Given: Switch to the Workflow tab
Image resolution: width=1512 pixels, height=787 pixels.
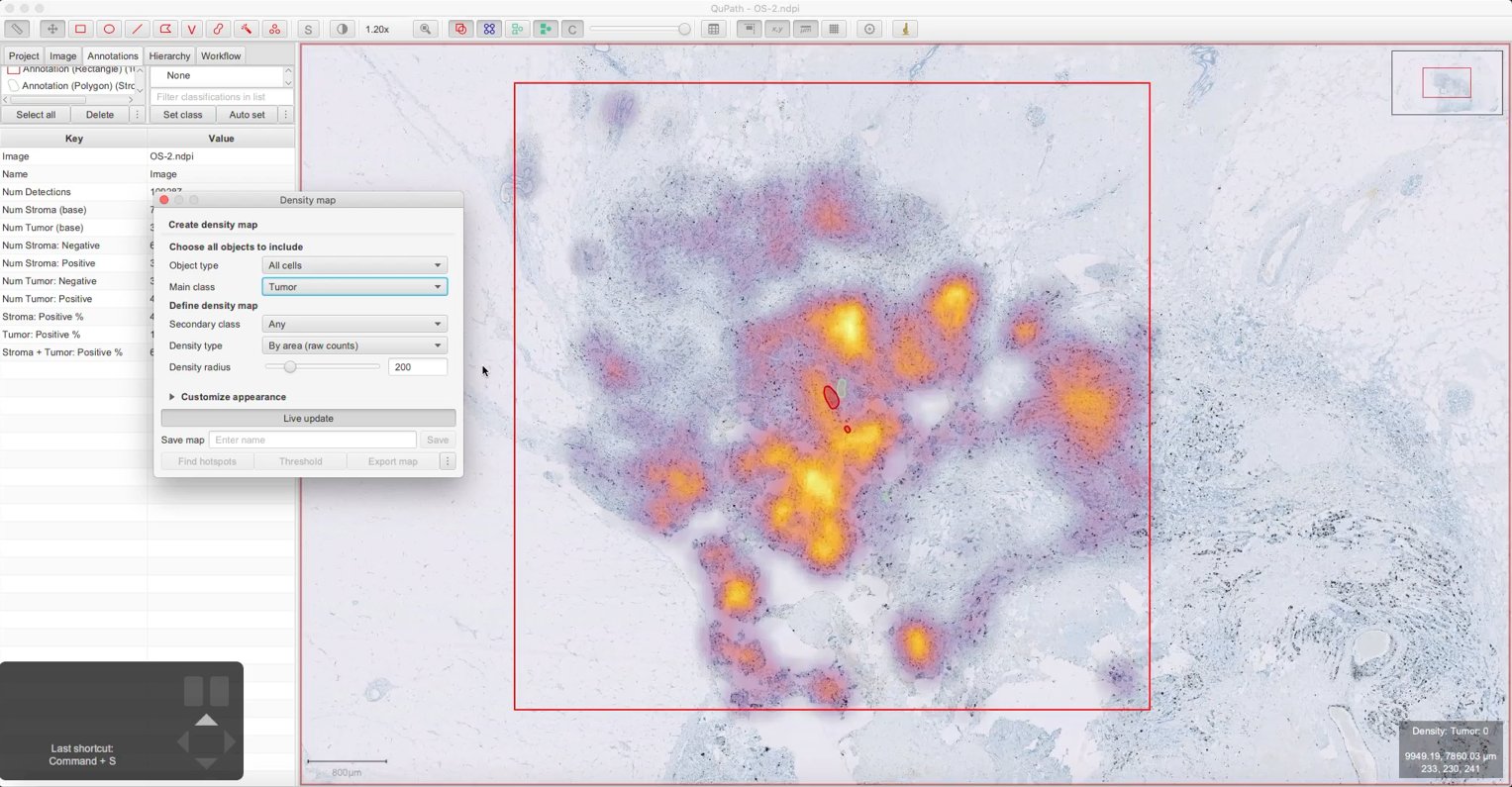Looking at the screenshot, I should [x=221, y=55].
